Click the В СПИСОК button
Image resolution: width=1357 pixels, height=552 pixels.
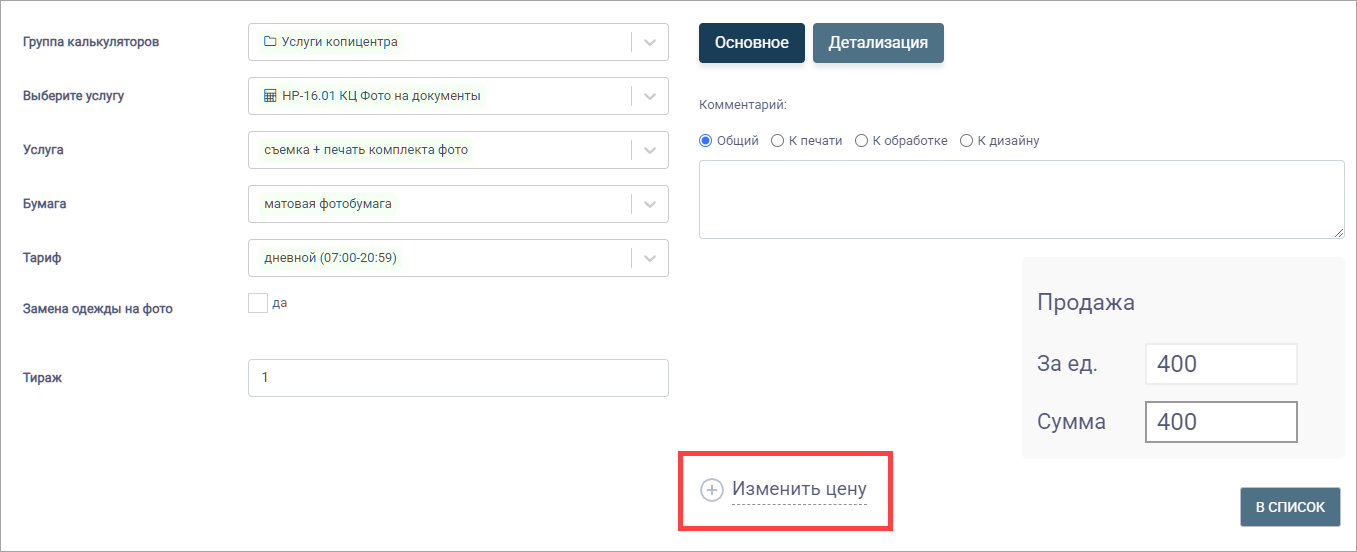coord(1290,507)
